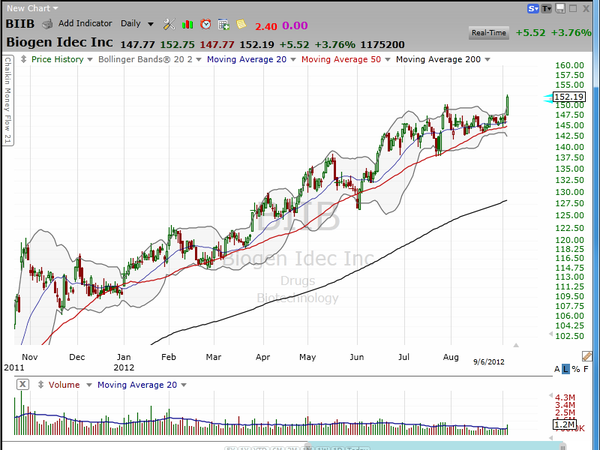Click the up arrow under the price scale
600x450 pixels.
(x=516, y=345)
